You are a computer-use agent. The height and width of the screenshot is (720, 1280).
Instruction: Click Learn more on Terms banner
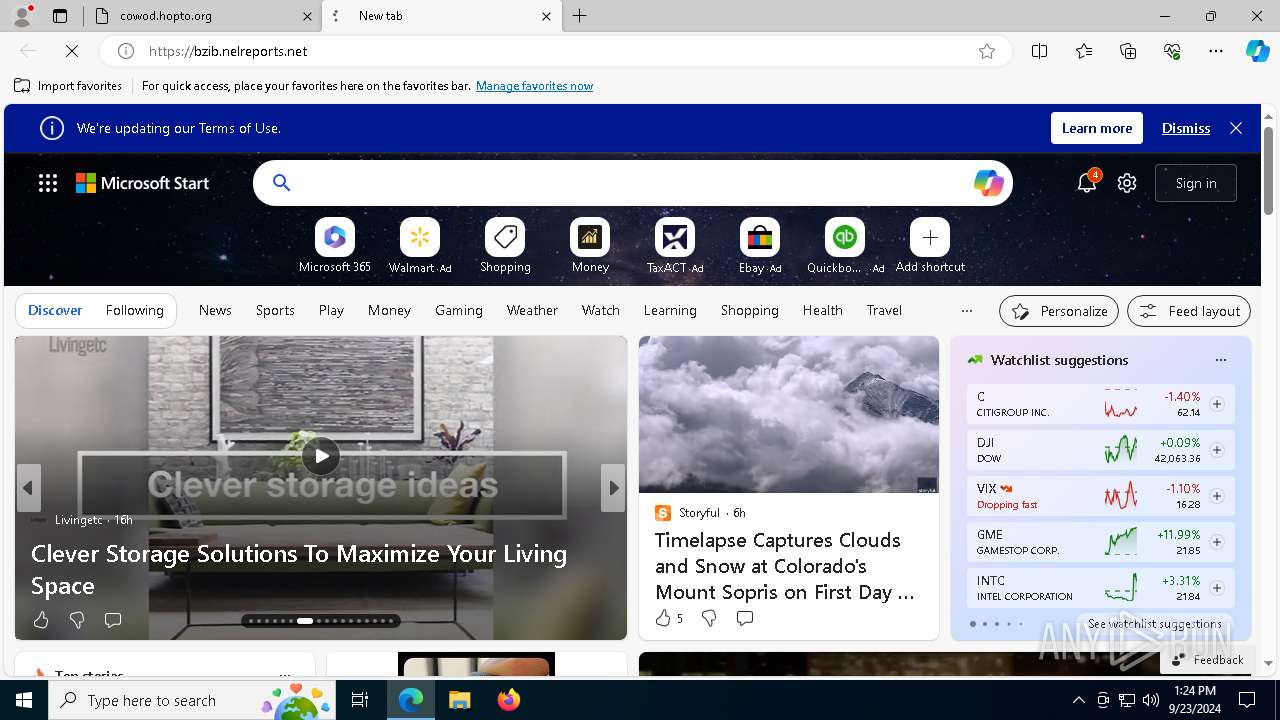point(1097,128)
